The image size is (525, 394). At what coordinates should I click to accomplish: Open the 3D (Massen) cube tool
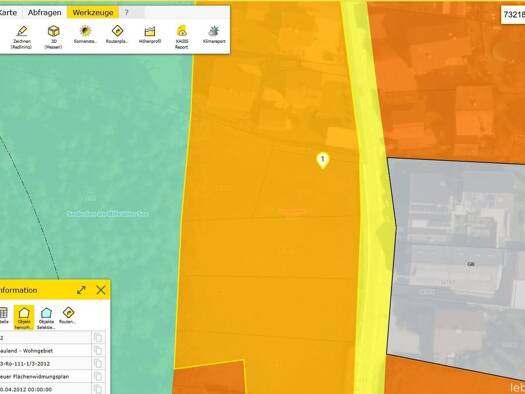pyautogui.click(x=54, y=37)
